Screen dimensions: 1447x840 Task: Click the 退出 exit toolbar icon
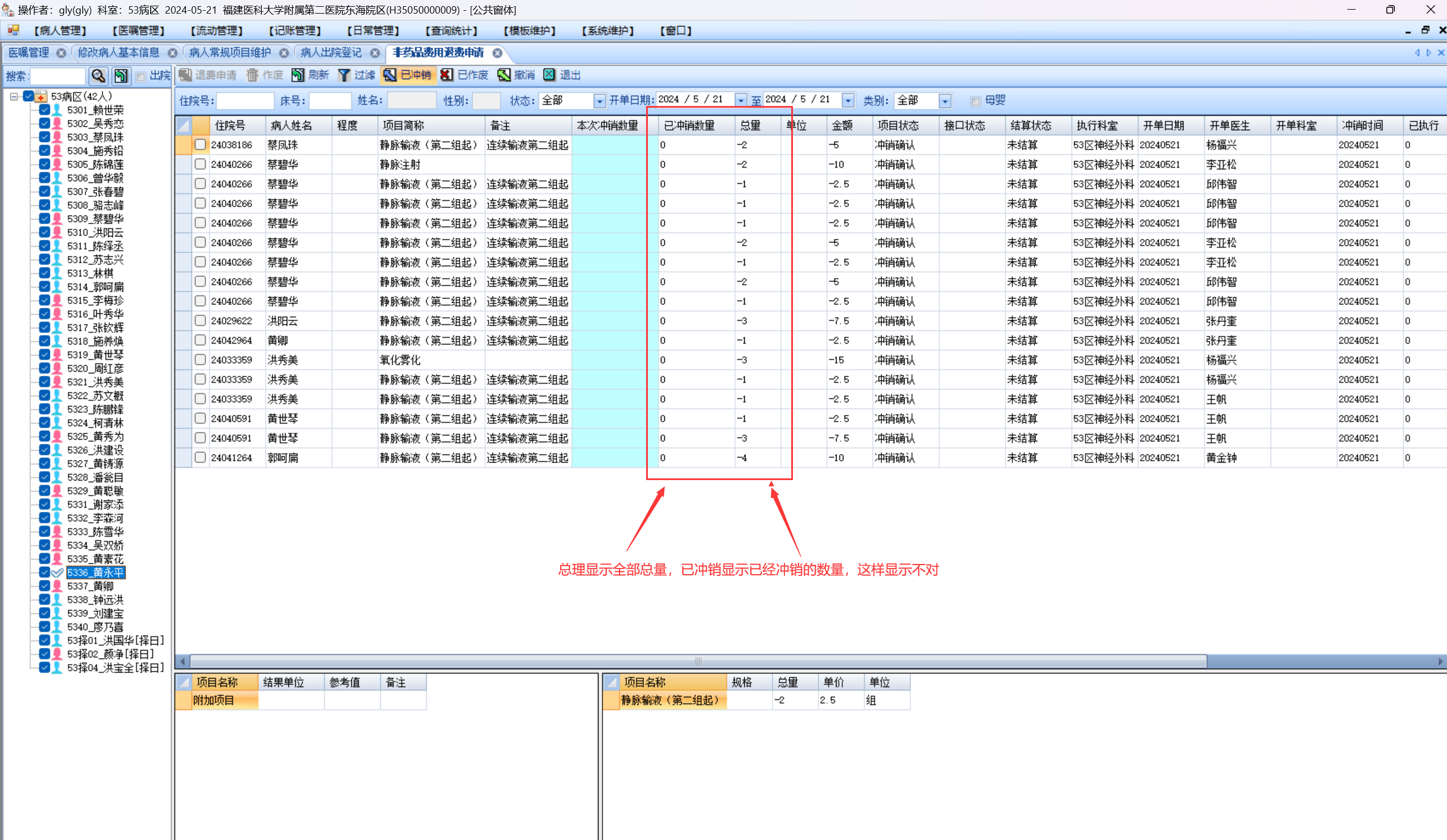[549, 75]
